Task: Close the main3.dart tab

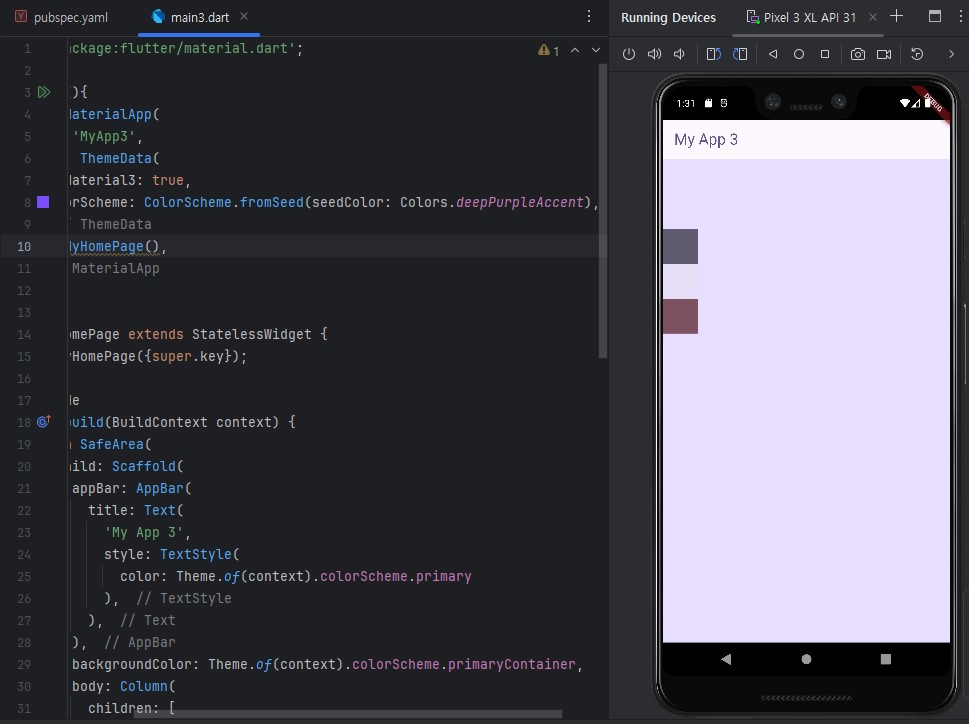Action: tap(244, 17)
